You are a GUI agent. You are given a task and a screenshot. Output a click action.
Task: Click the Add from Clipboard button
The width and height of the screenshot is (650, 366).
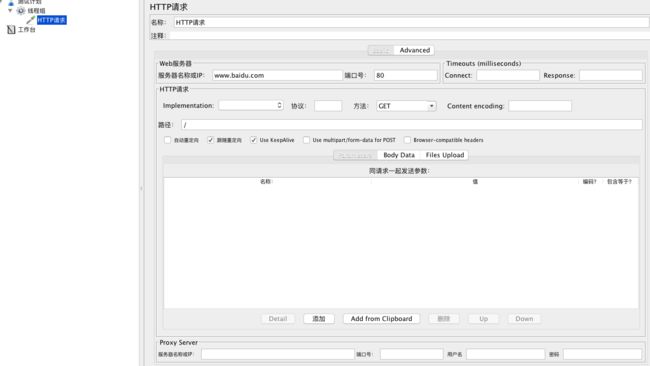tap(381, 319)
